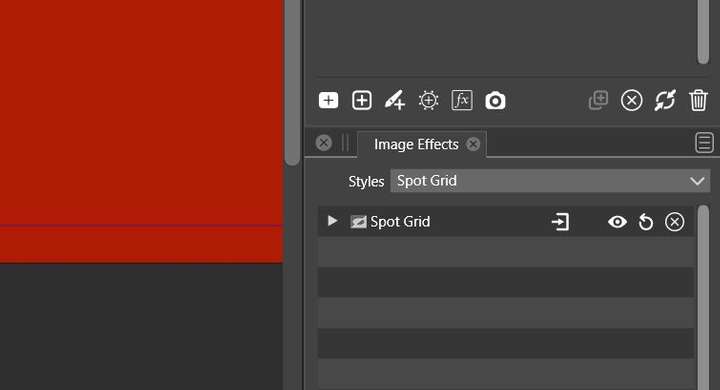Screen dimensions: 720x390
Task: Click the Spot Grid input arrow icon
Action: [x=560, y=222]
